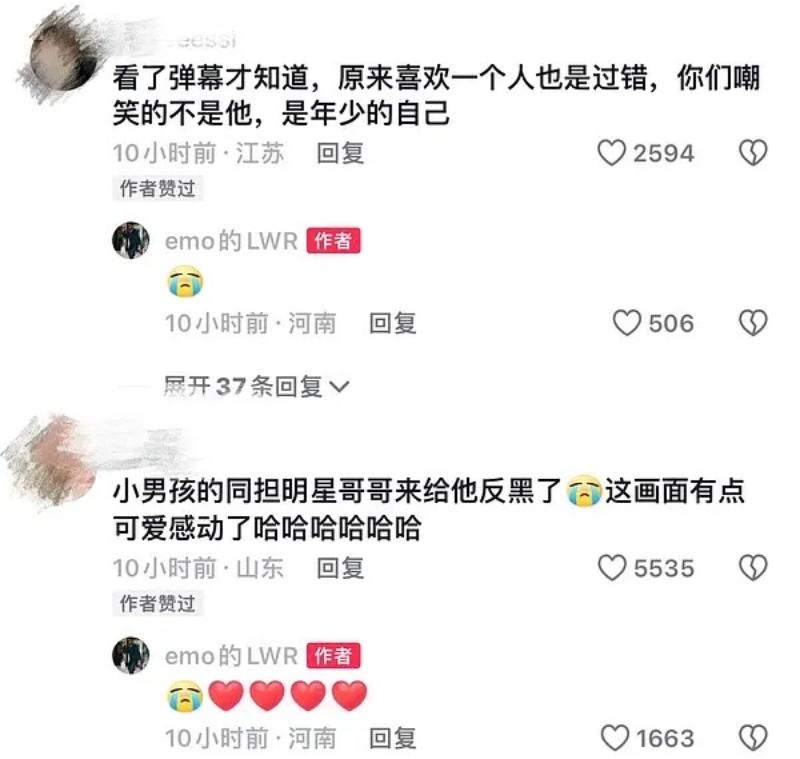Open first emo的LWR author avatar
This screenshot has height=759, width=800.
tap(131, 240)
